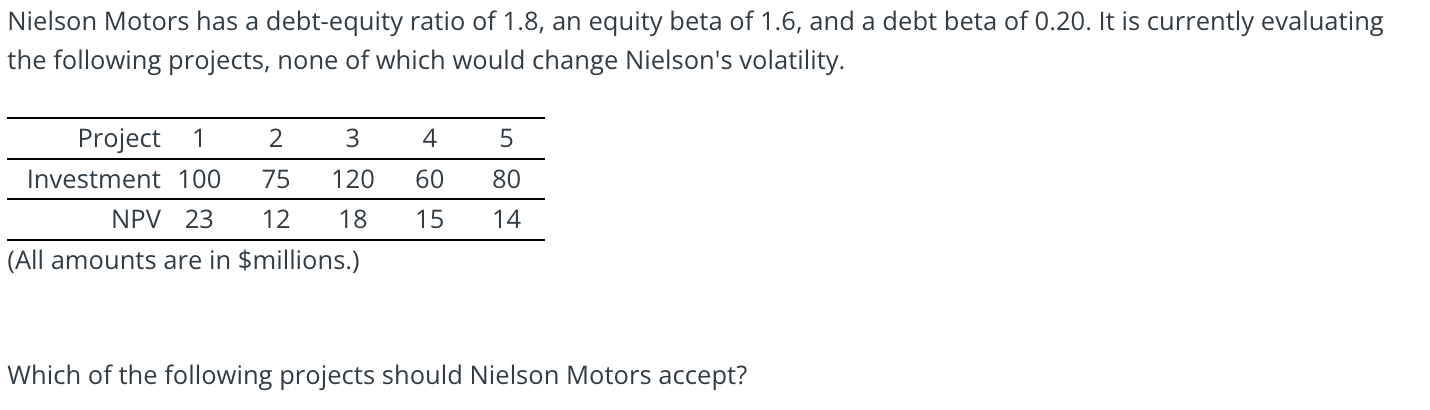
Task: Click the NPV value 15
Action: (x=430, y=219)
